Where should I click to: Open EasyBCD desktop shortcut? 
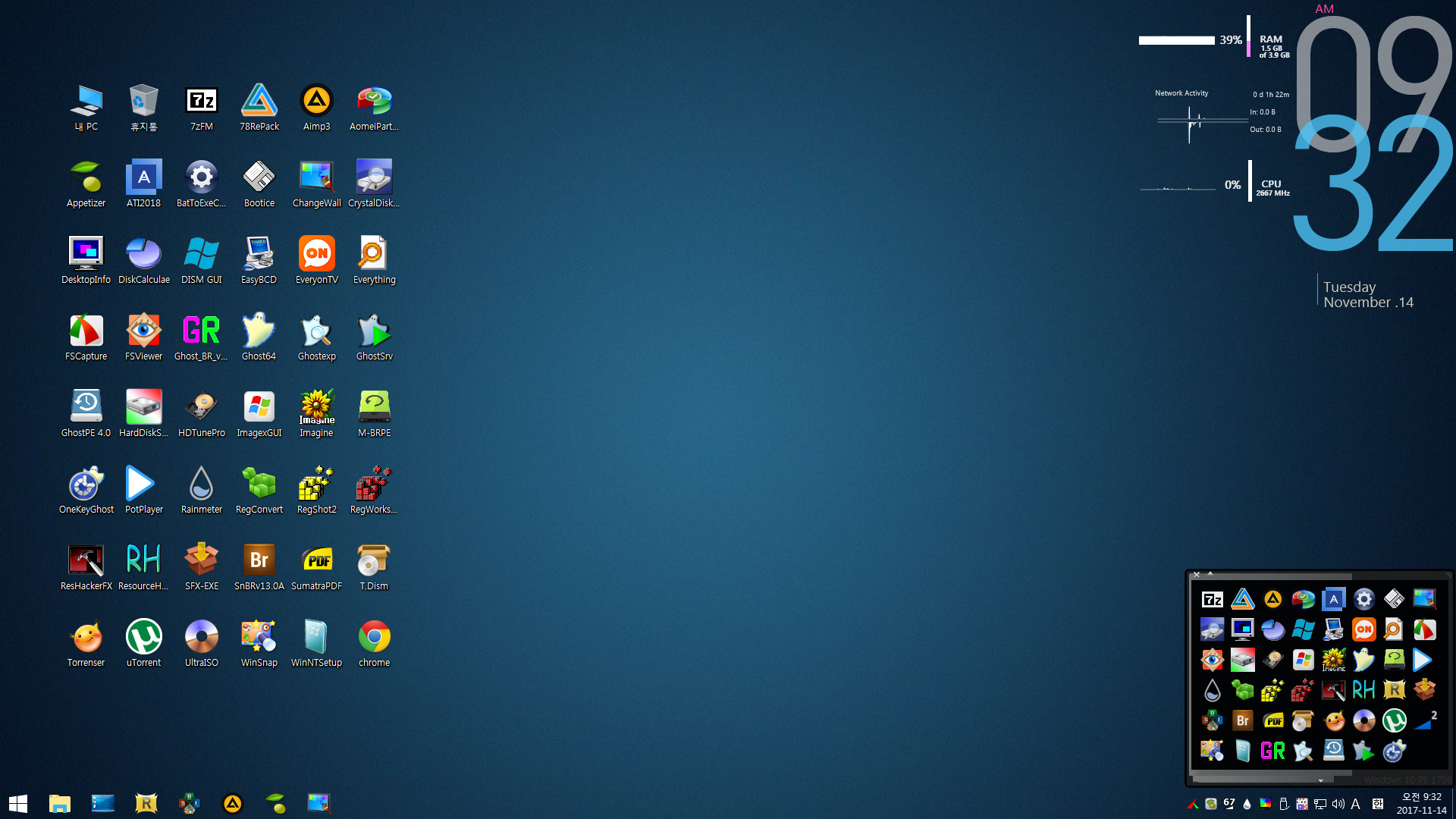click(x=259, y=261)
